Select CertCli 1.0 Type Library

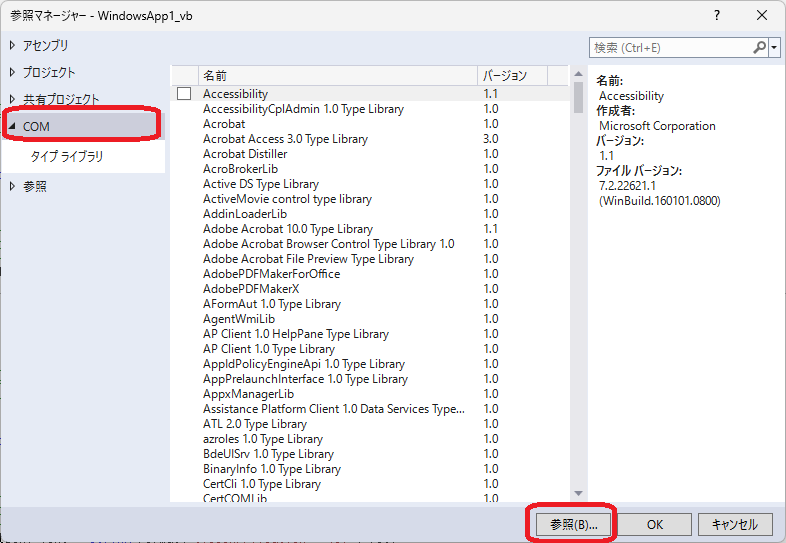[262, 484]
